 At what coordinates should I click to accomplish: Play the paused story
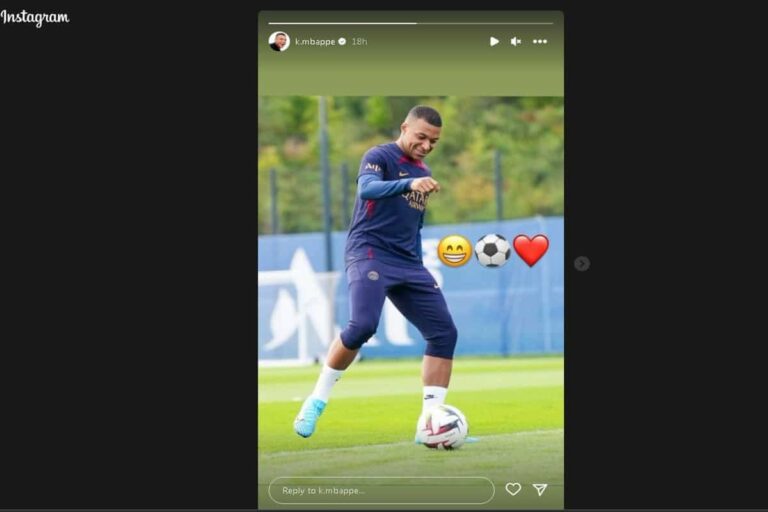[x=494, y=42]
